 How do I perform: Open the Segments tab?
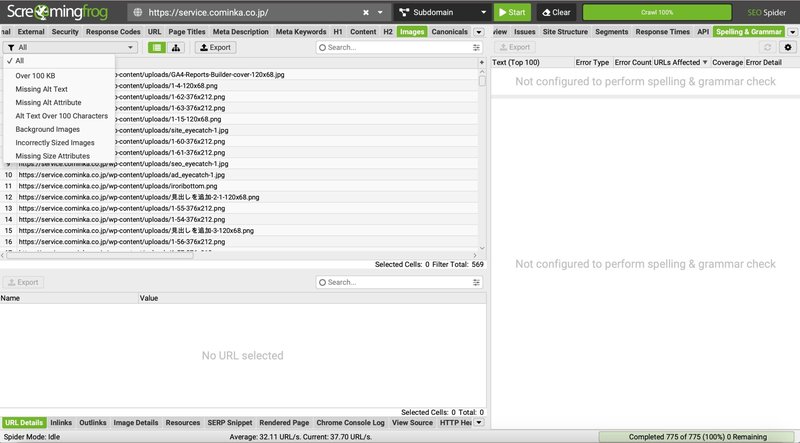pyautogui.click(x=612, y=32)
